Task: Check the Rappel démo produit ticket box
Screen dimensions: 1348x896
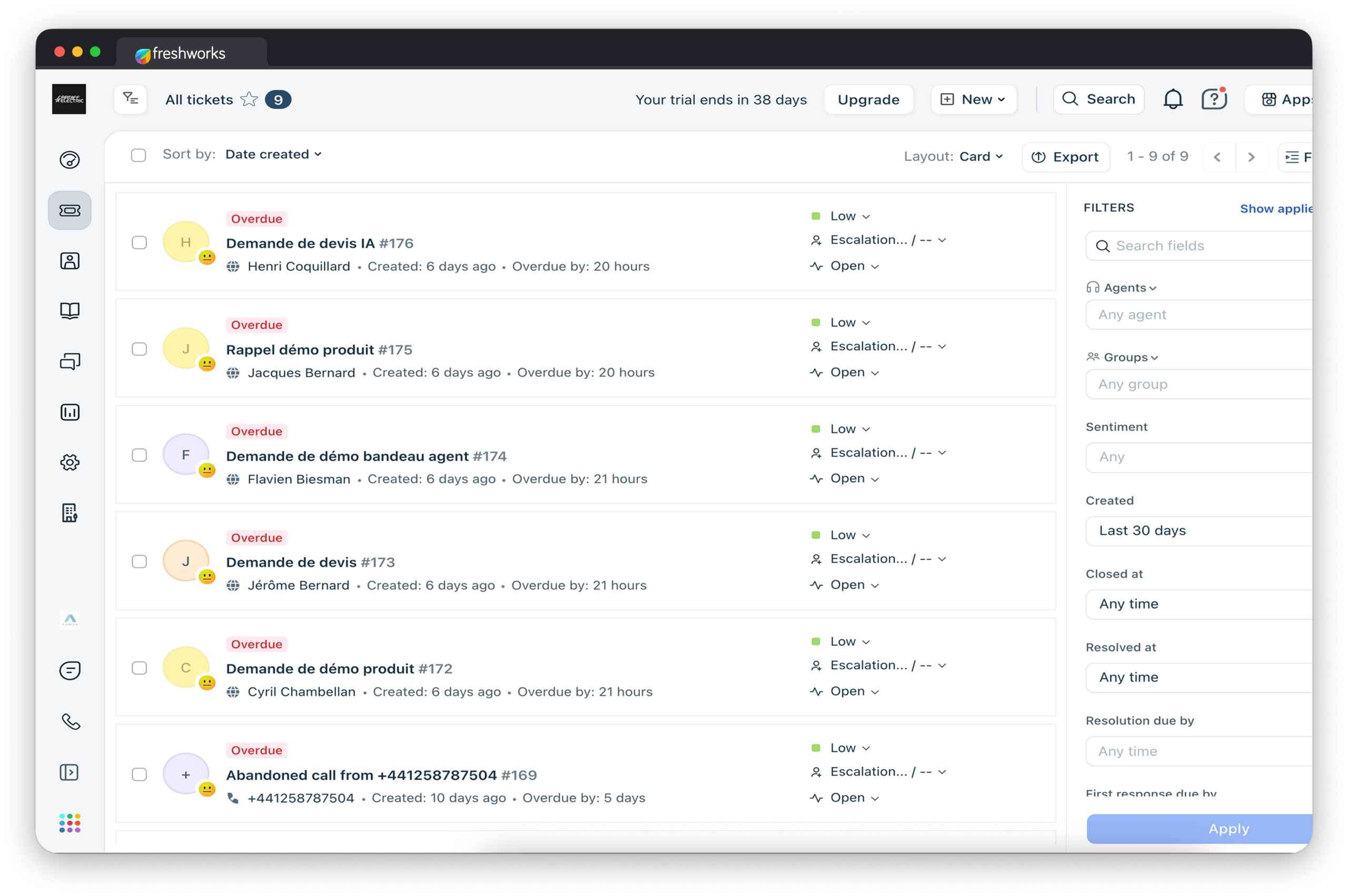Action: click(139, 349)
